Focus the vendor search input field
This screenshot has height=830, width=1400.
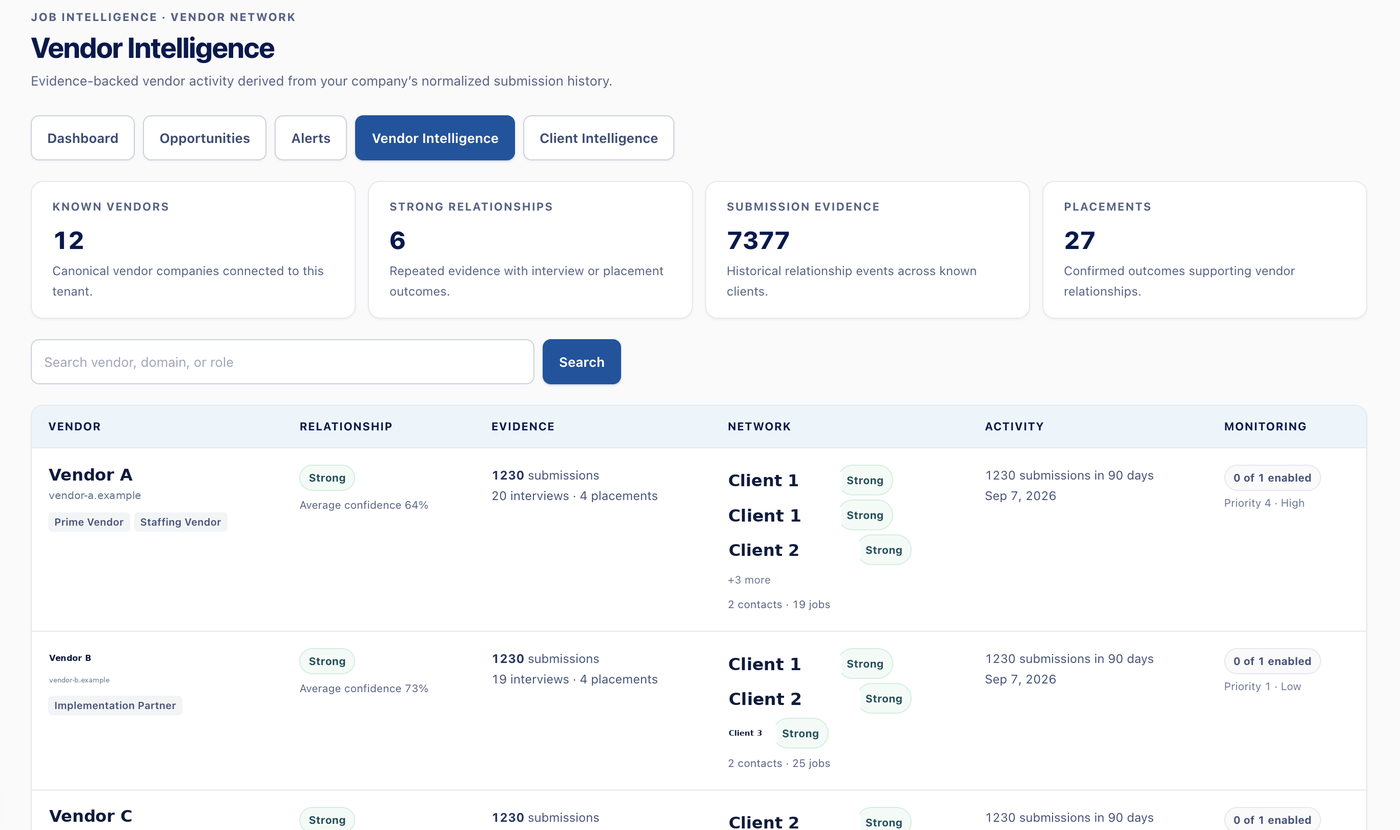tap(283, 362)
